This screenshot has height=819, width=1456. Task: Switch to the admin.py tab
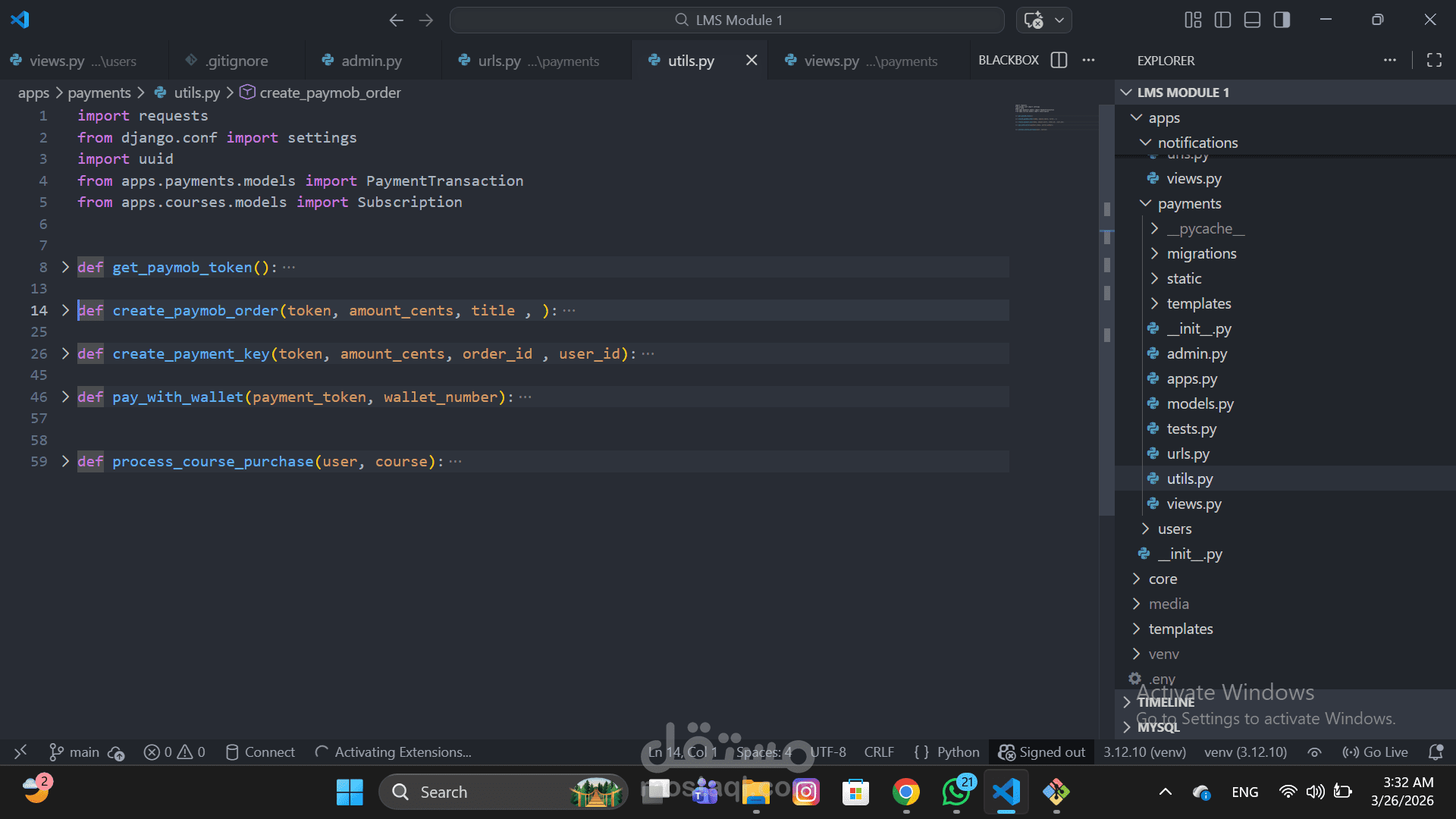click(371, 61)
